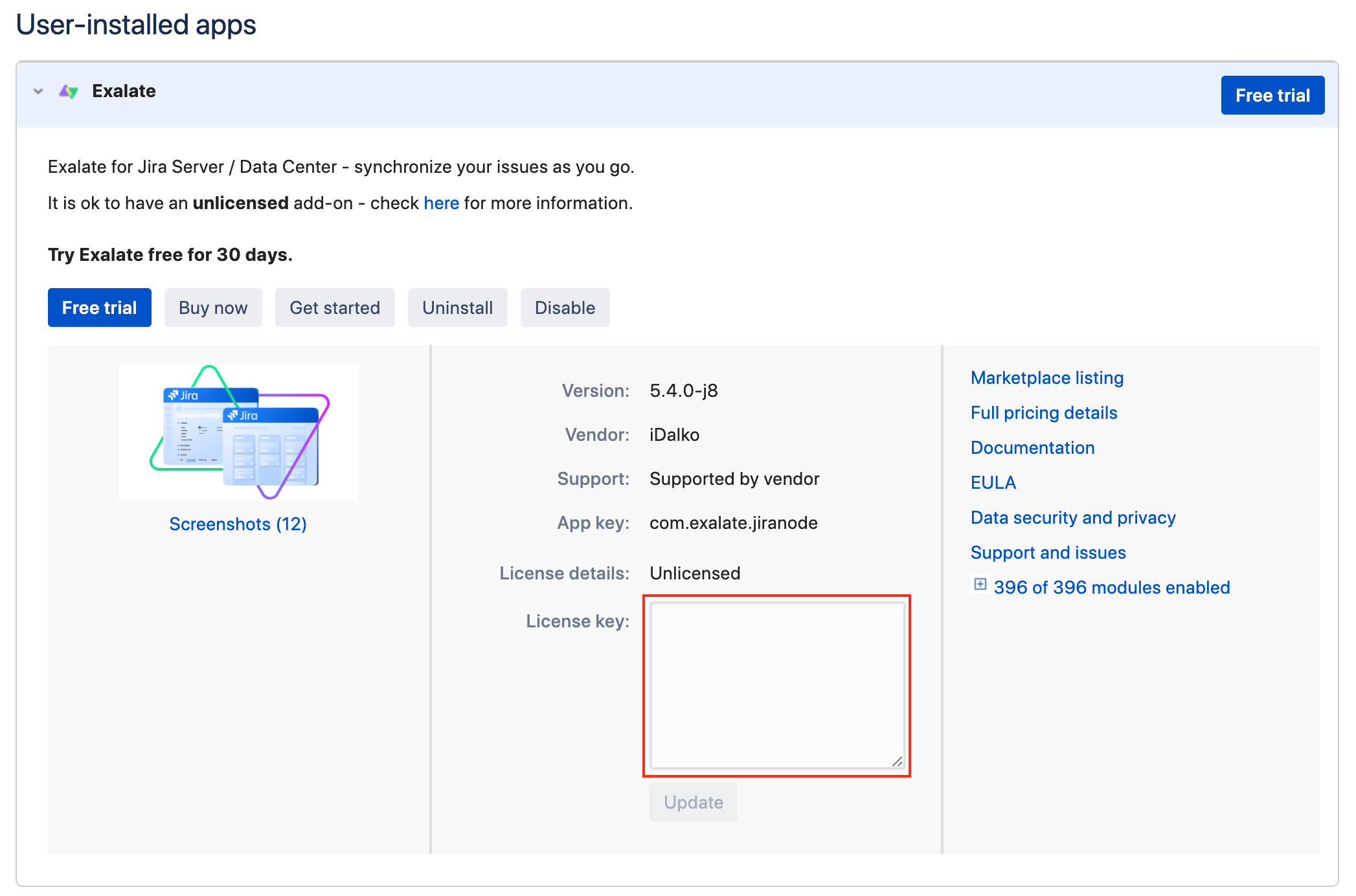
Task: Start Free trial below the description
Action: coord(99,308)
